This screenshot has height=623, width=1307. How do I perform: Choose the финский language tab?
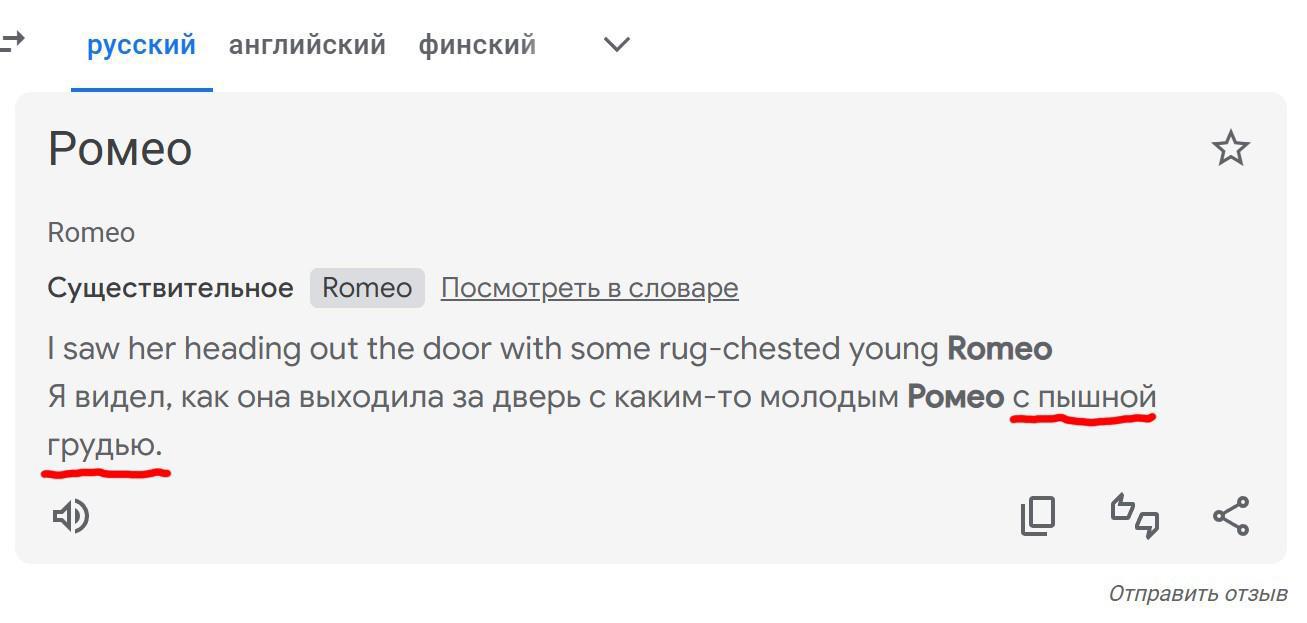[477, 45]
